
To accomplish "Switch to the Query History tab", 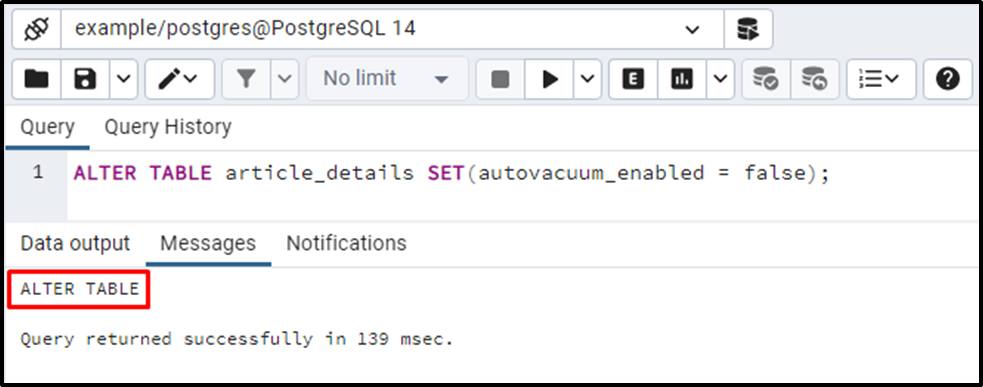I will click(167, 127).
